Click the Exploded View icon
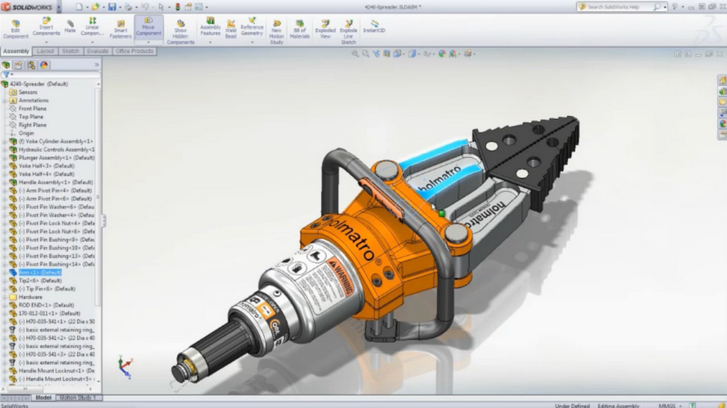 (325, 27)
